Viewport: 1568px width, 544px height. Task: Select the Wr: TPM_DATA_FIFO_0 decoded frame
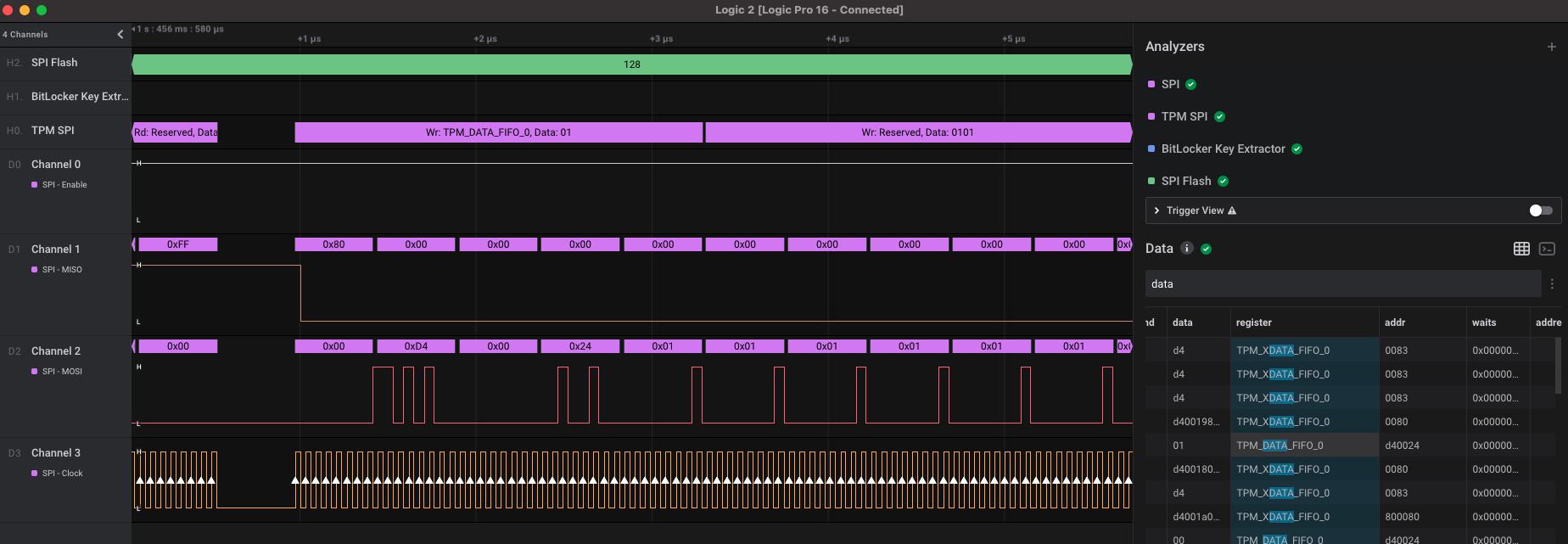(x=498, y=132)
